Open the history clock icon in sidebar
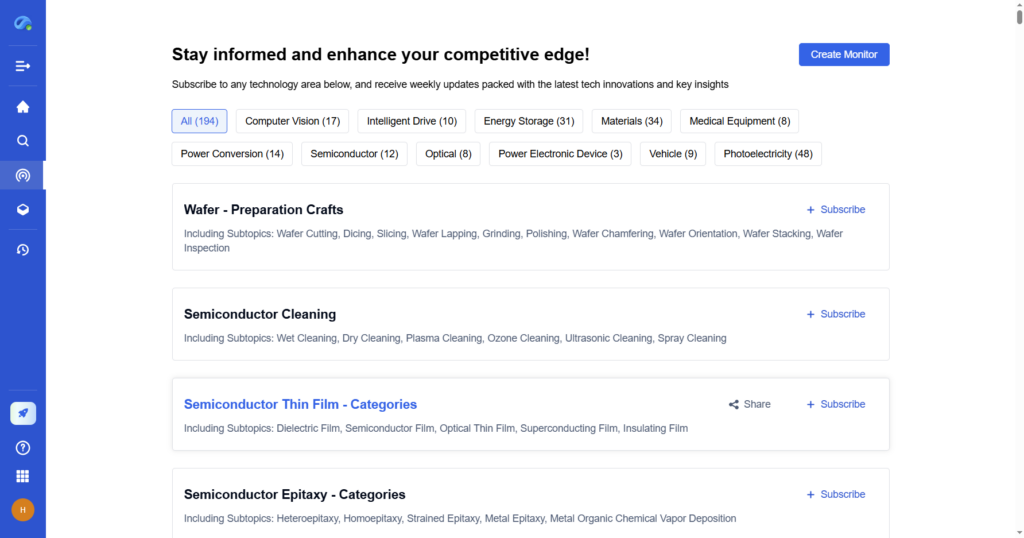Image resolution: width=1024 pixels, height=538 pixels. point(22,249)
